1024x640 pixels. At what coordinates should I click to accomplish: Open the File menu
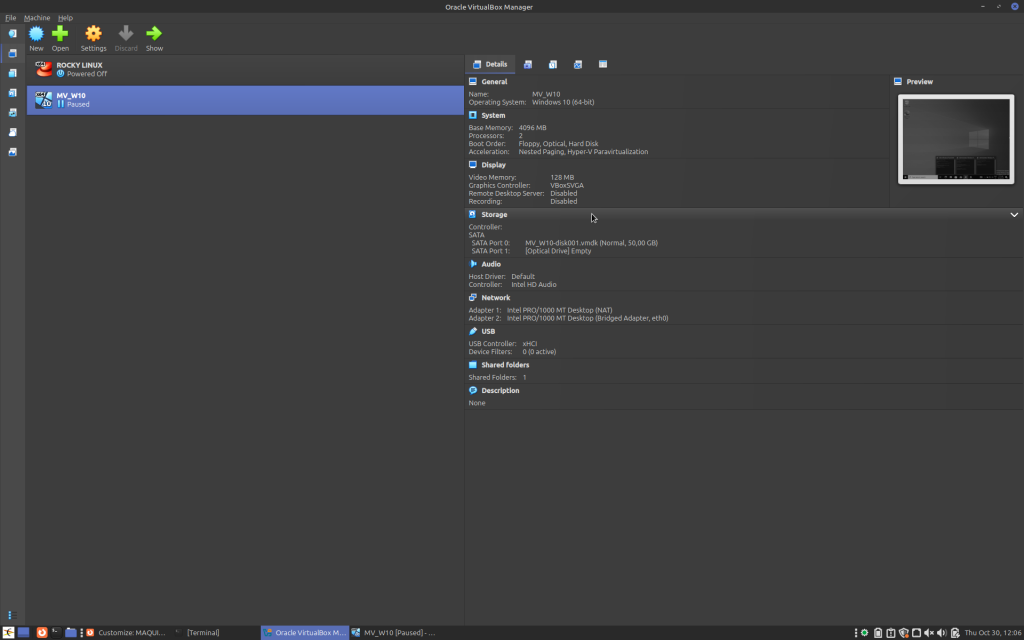(11, 18)
